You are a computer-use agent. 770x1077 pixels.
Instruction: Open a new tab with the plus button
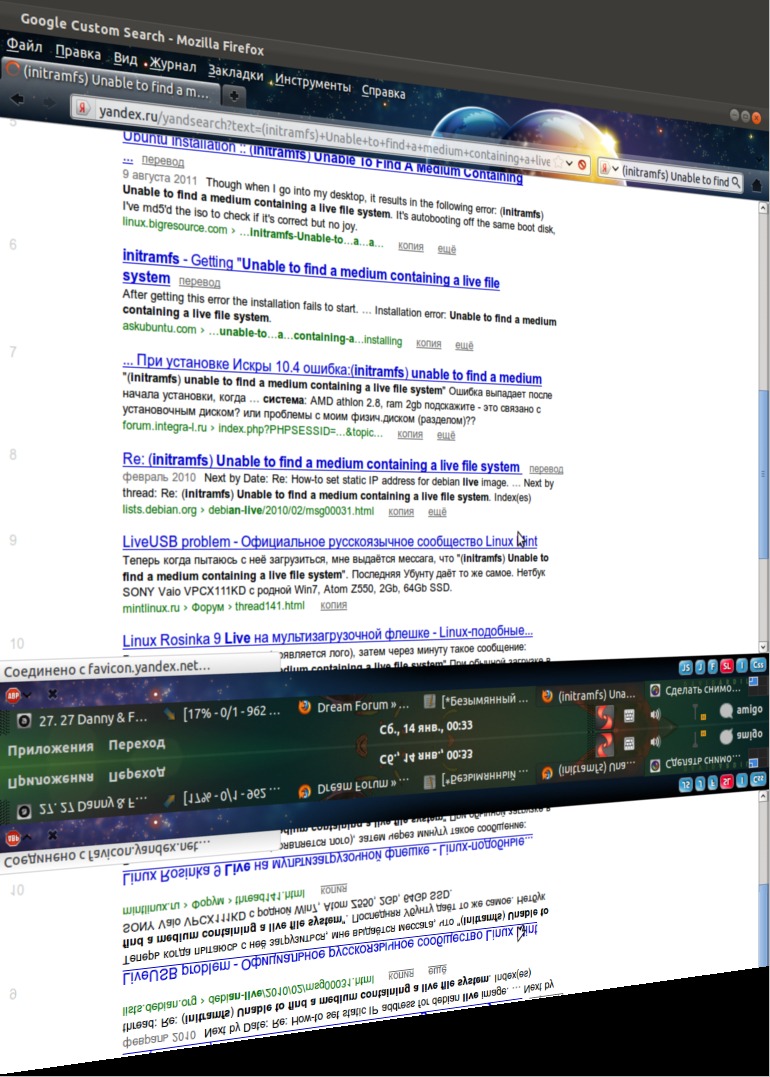[234, 95]
